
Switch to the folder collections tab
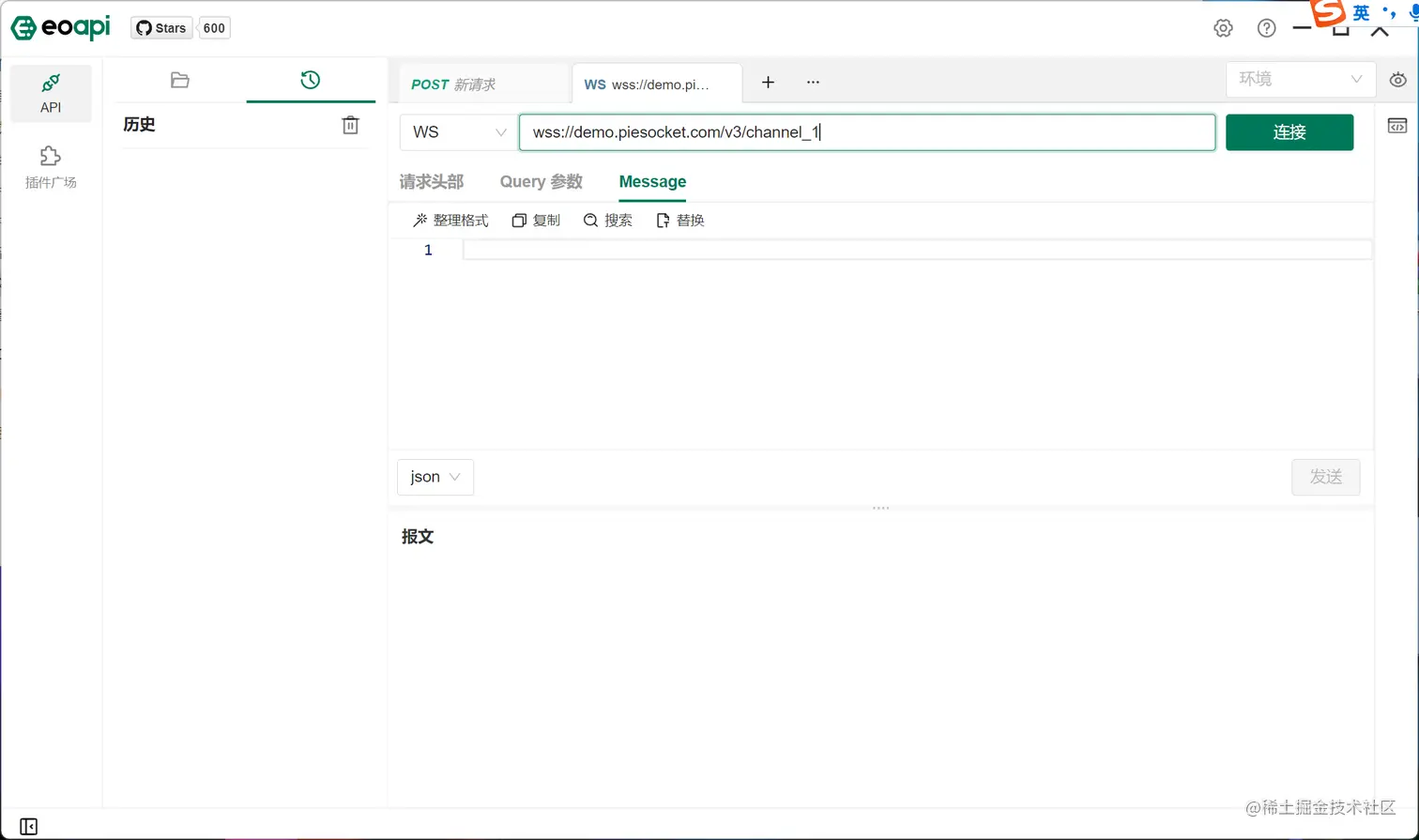pos(180,81)
